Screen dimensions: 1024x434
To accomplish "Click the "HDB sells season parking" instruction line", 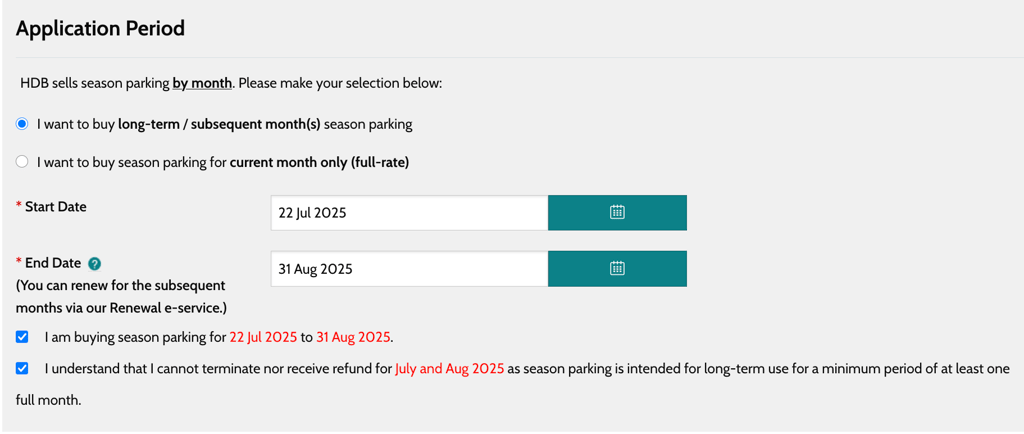I will coord(232,84).
